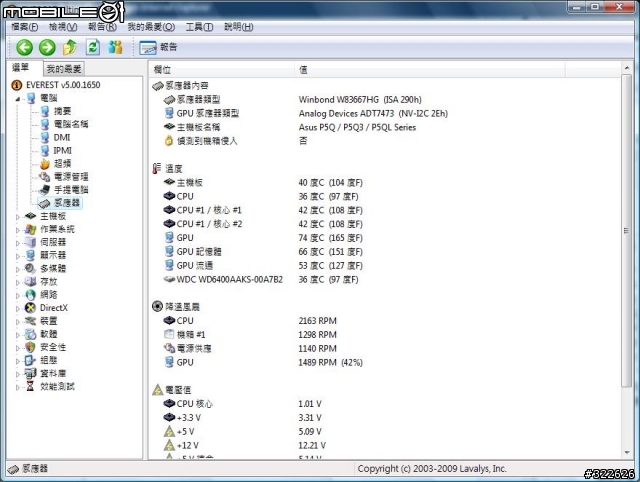Select 電腦名稱 in the tree
640x482 pixels.
pos(71,124)
